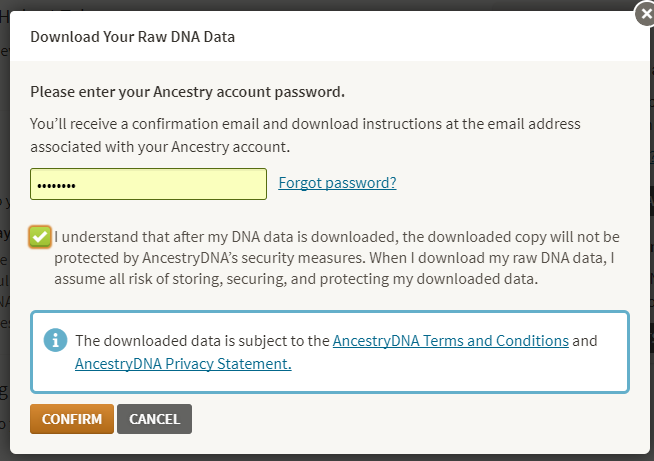Screen dimensions: 654x461
Task: Focus the Ancestry account password field
Action: [x=148, y=184]
